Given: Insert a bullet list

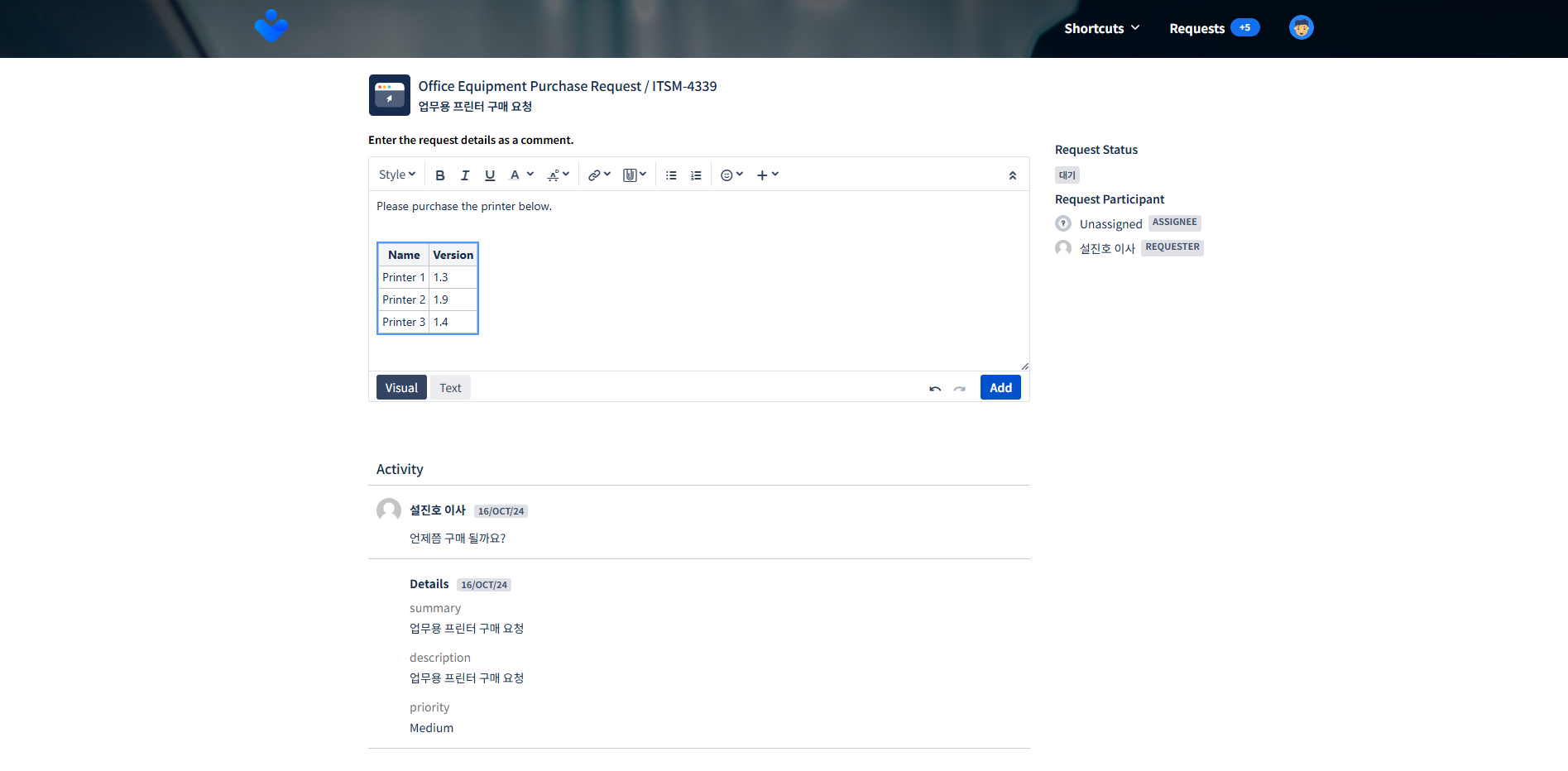Looking at the screenshot, I should point(671,175).
